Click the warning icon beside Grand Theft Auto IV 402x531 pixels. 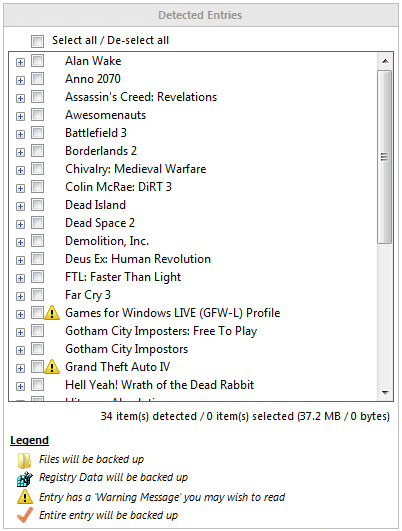(52, 367)
